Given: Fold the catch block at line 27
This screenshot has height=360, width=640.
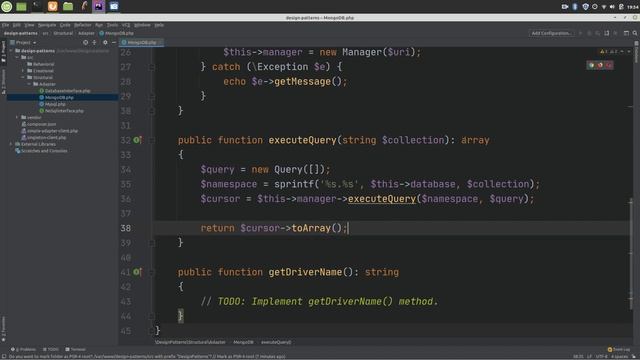Looking at the screenshot, I should (x=151, y=67).
